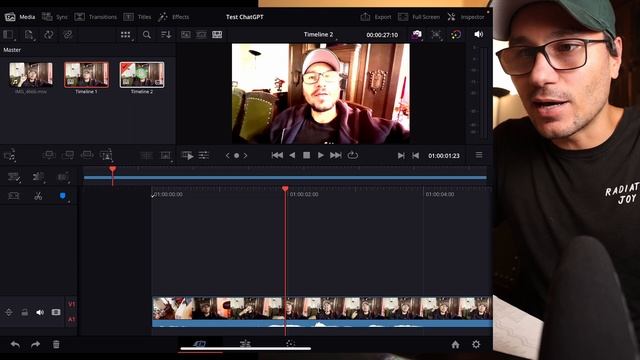Open the Sync bin tab
The height and width of the screenshot is (360, 640).
[55, 17]
